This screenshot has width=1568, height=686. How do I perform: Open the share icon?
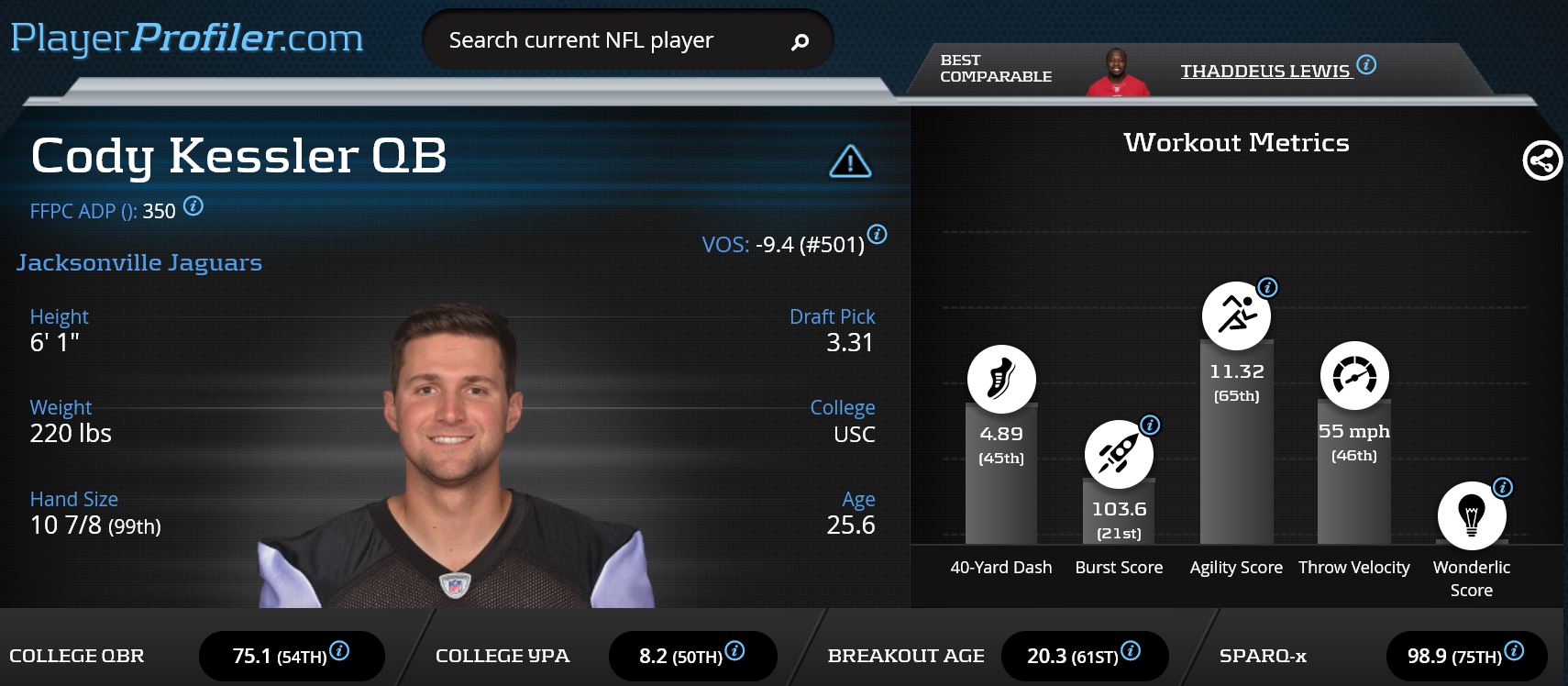pyautogui.click(x=1542, y=160)
